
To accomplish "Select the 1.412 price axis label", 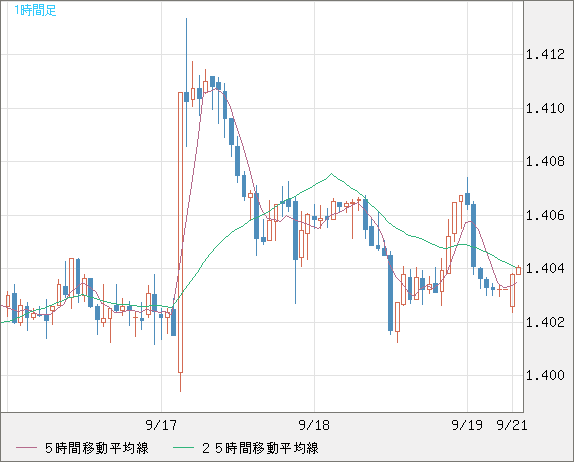I will click(545, 55).
